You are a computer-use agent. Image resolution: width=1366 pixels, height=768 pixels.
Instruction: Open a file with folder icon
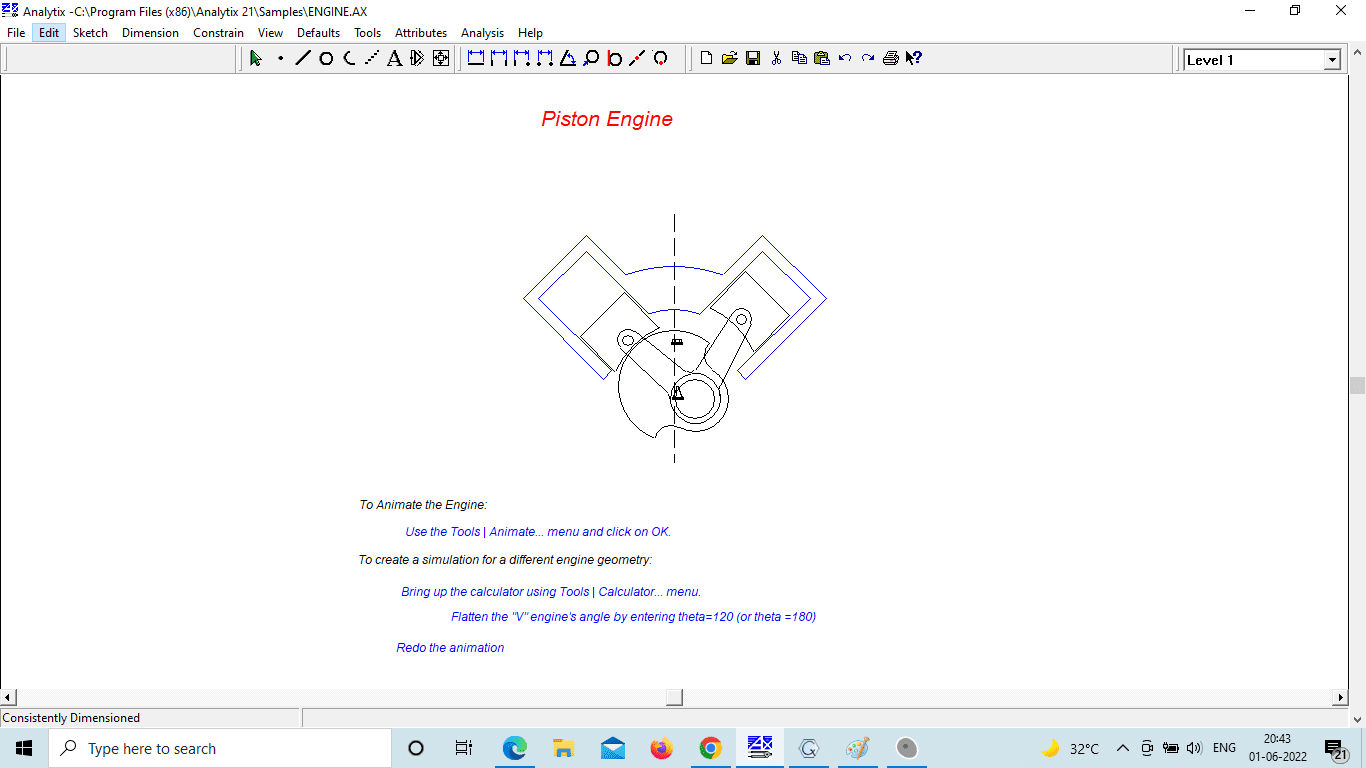730,59
